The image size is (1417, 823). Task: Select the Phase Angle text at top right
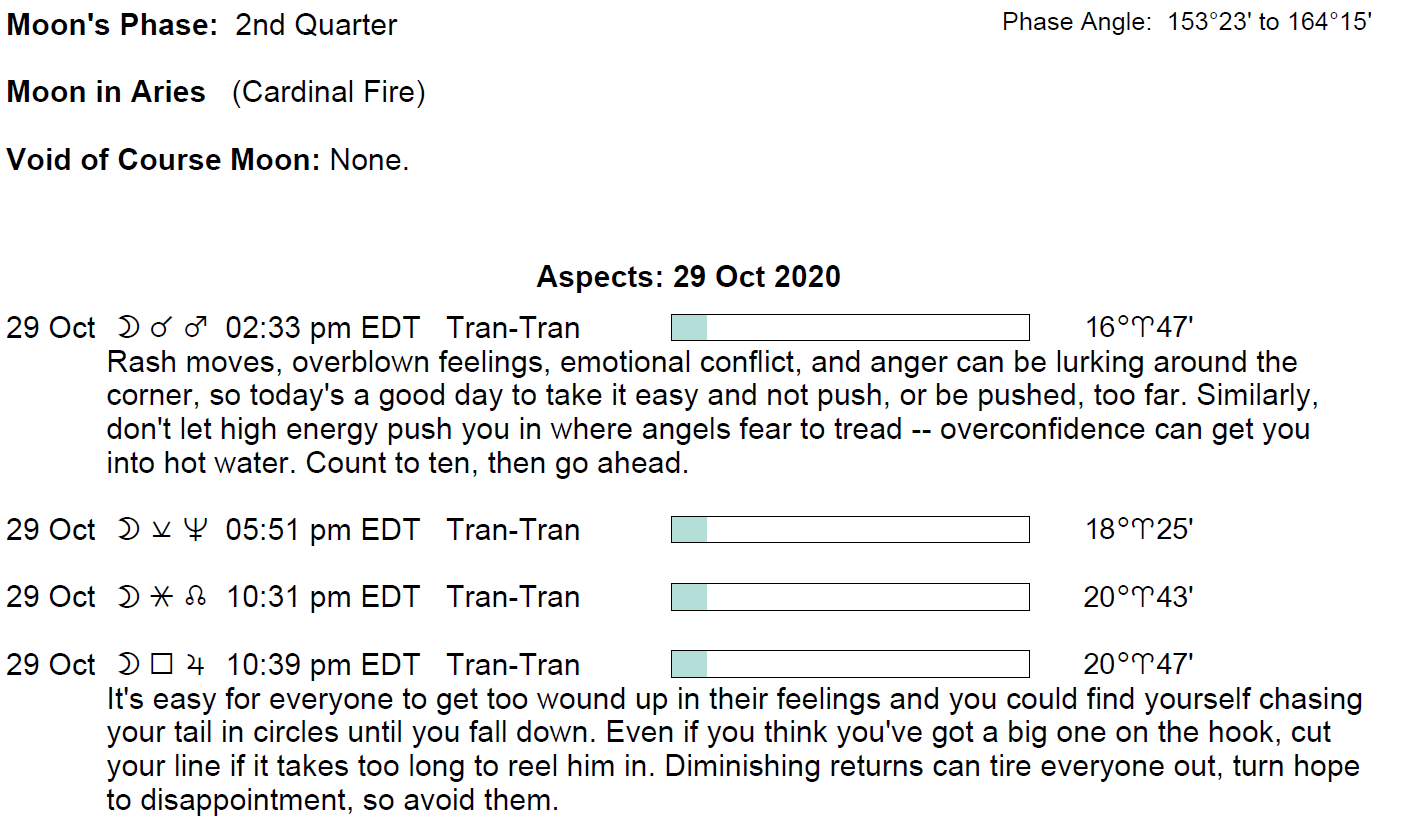click(x=1186, y=22)
